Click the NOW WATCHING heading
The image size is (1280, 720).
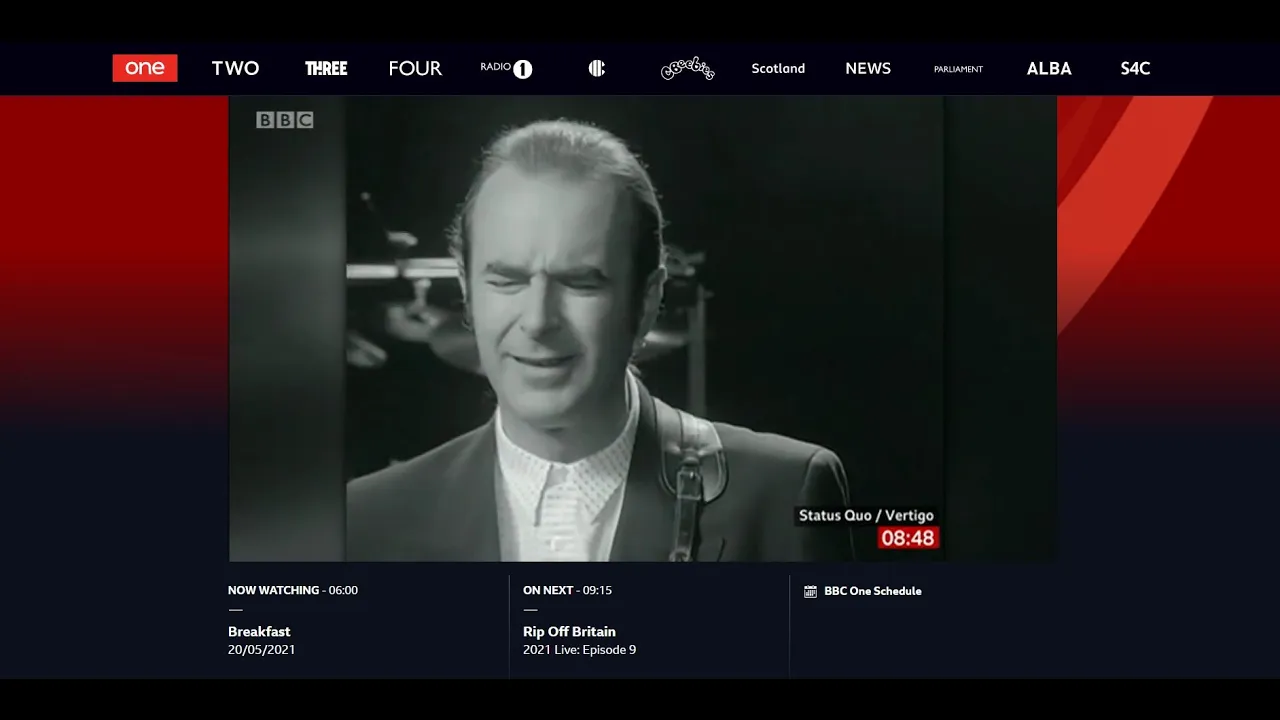273,590
